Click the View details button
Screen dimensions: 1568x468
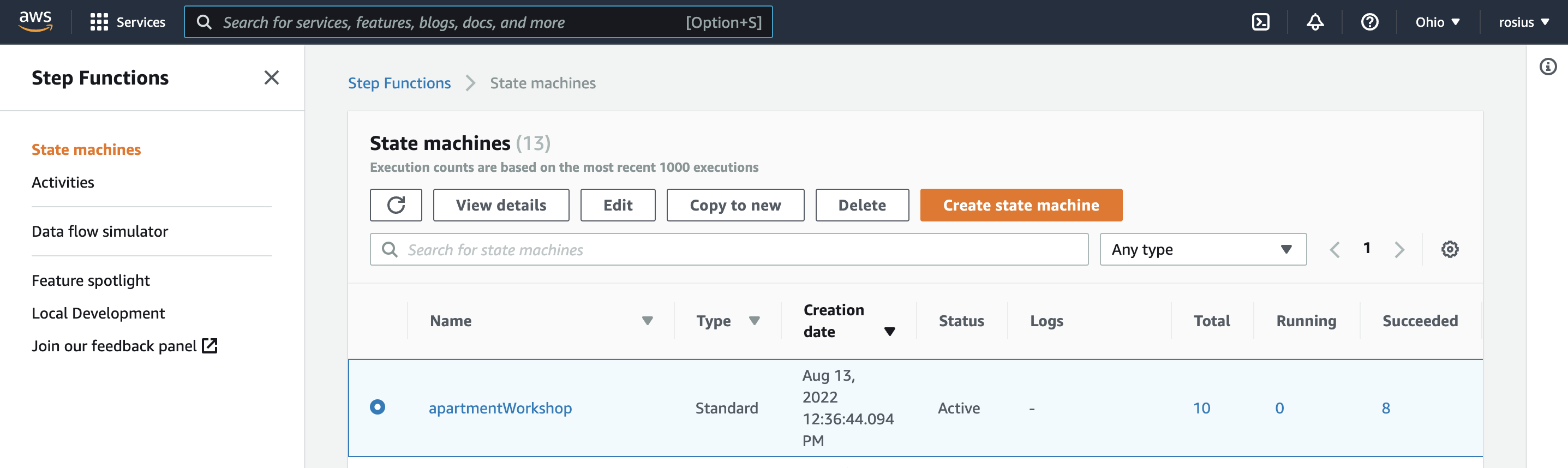coord(501,205)
